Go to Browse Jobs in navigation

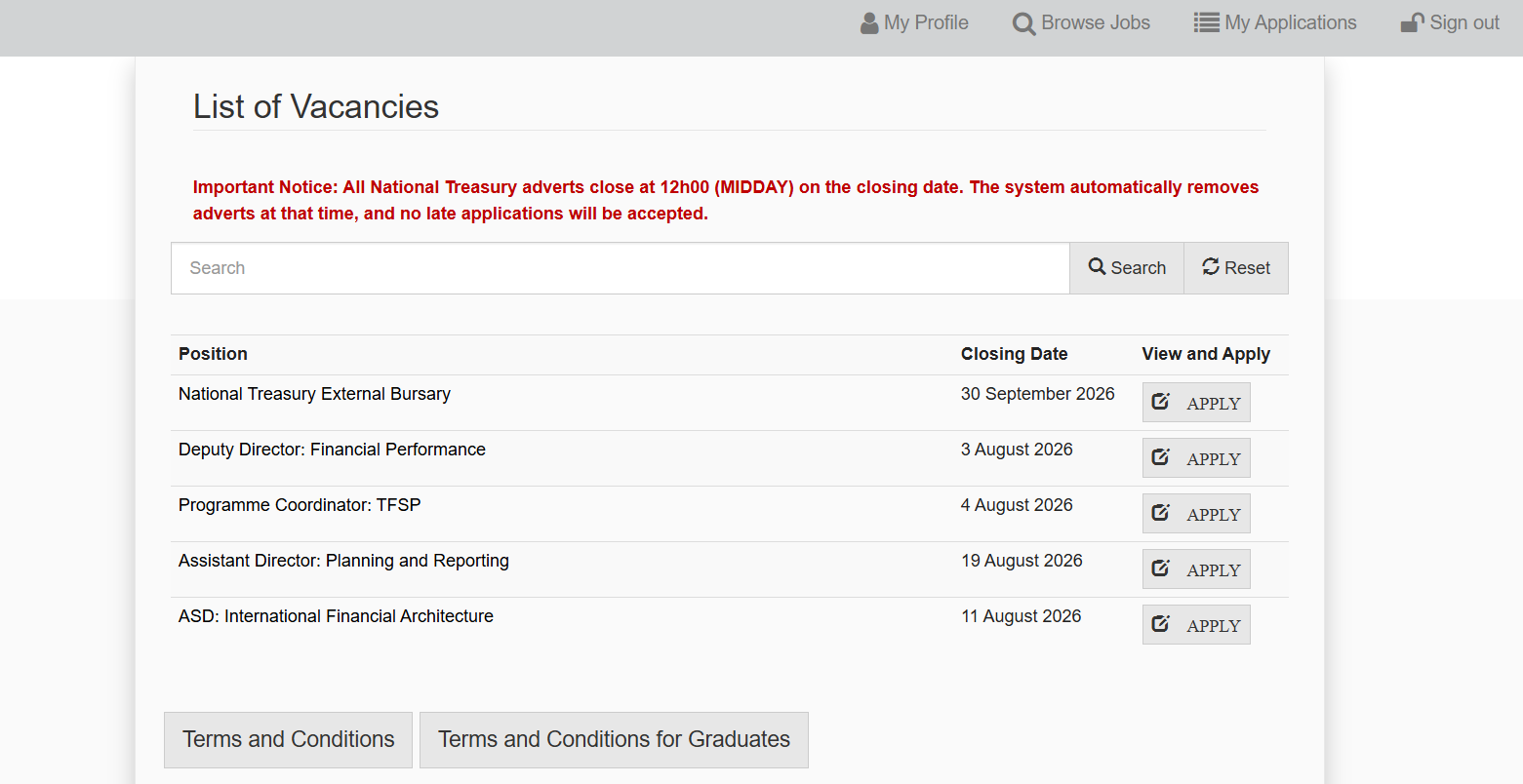point(1081,23)
